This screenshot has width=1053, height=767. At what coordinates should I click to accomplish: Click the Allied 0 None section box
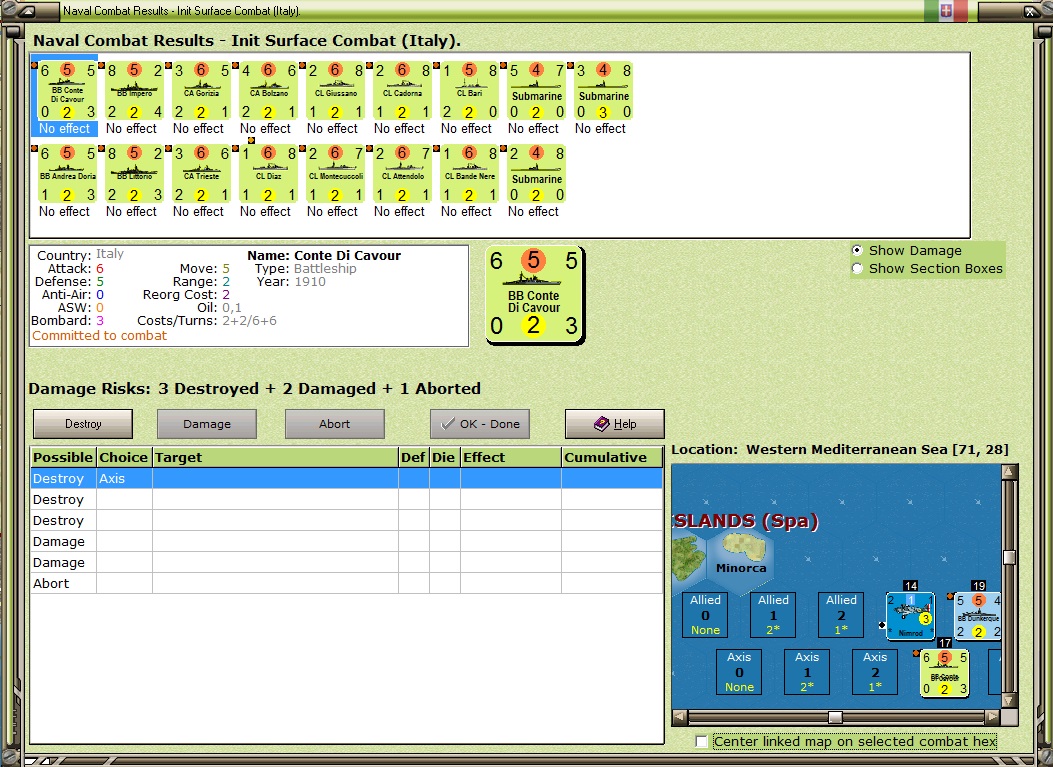tap(705, 615)
